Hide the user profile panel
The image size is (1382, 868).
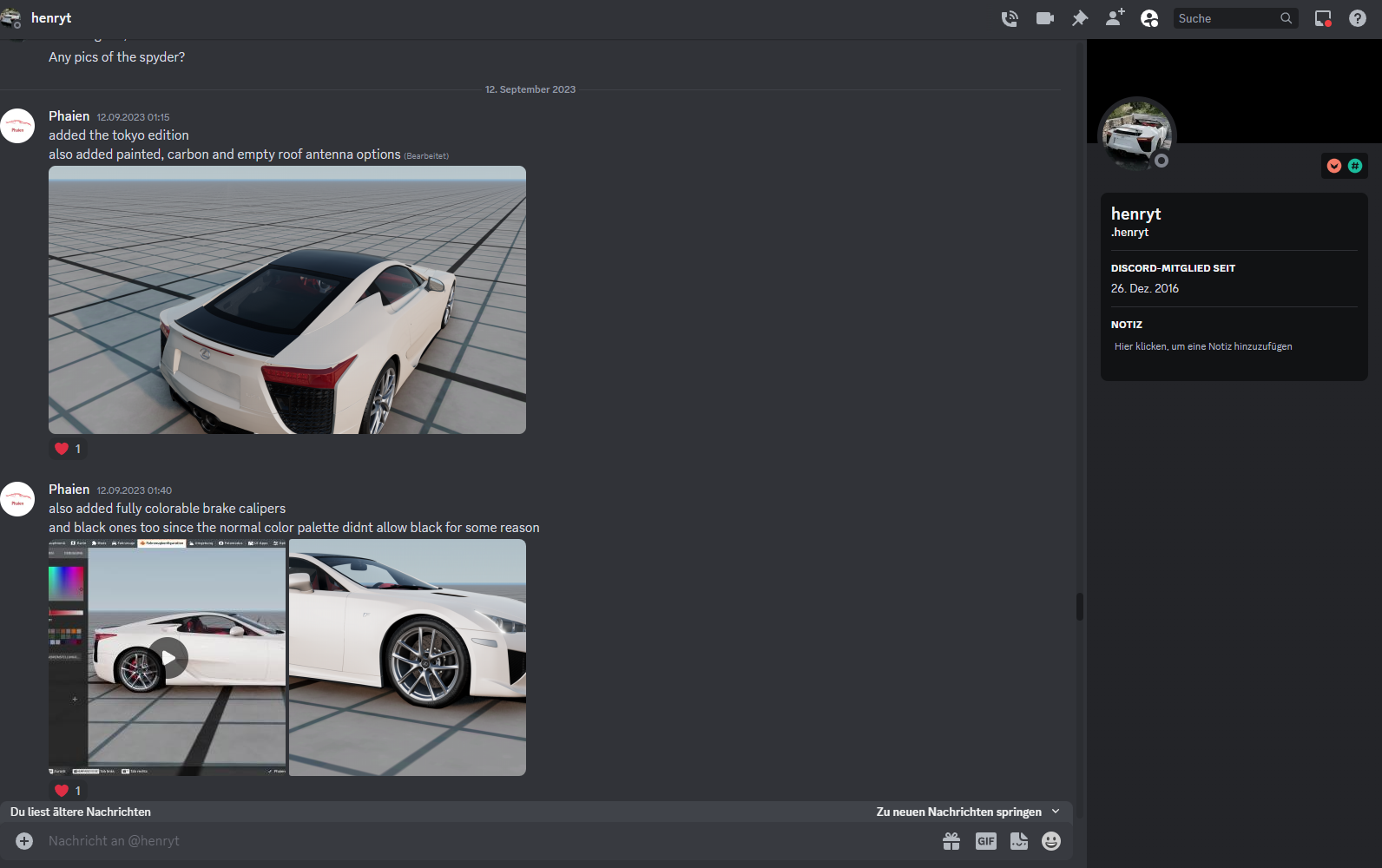pyautogui.click(x=1149, y=18)
